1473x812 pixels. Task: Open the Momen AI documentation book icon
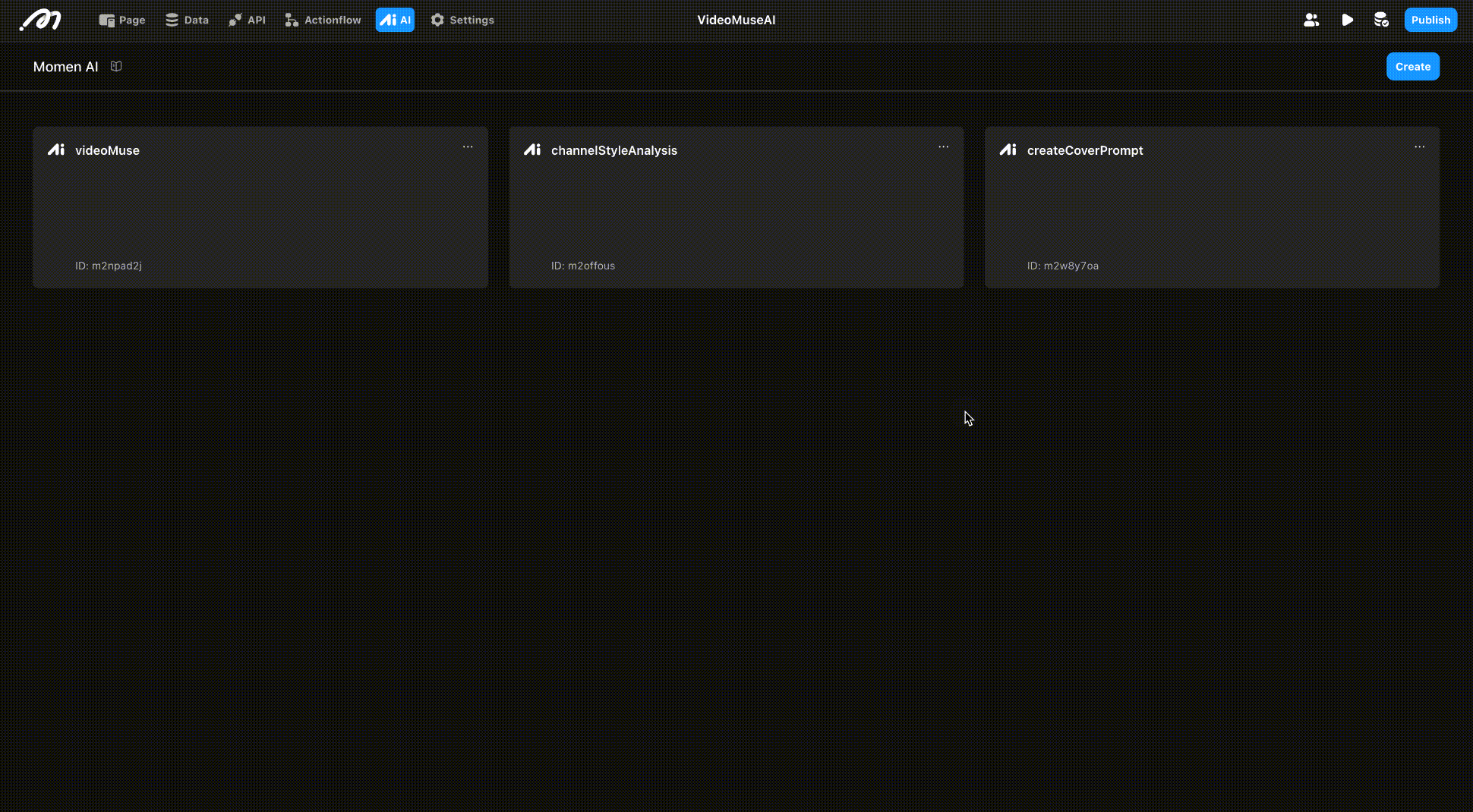click(116, 67)
